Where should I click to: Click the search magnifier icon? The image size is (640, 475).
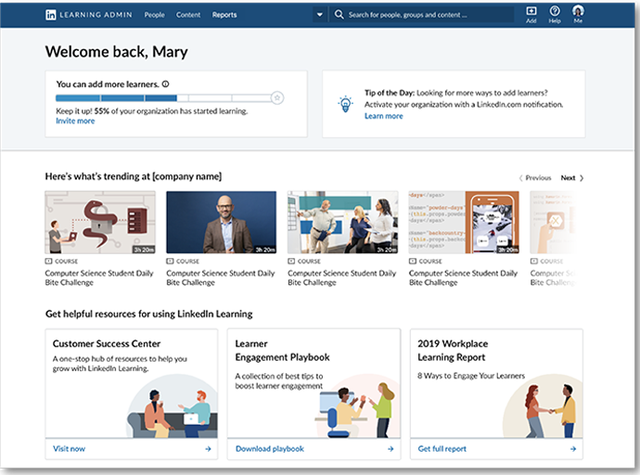click(x=339, y=15)
